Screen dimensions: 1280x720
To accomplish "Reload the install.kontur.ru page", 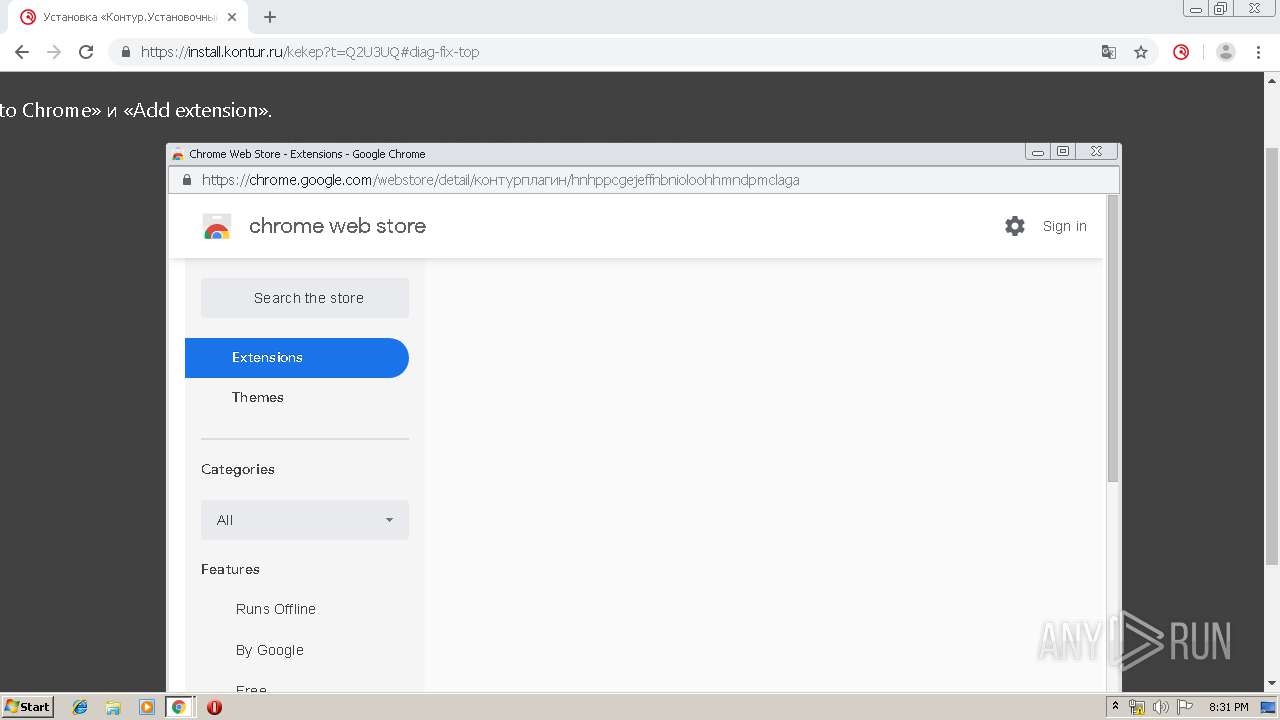I will point(86,52).
